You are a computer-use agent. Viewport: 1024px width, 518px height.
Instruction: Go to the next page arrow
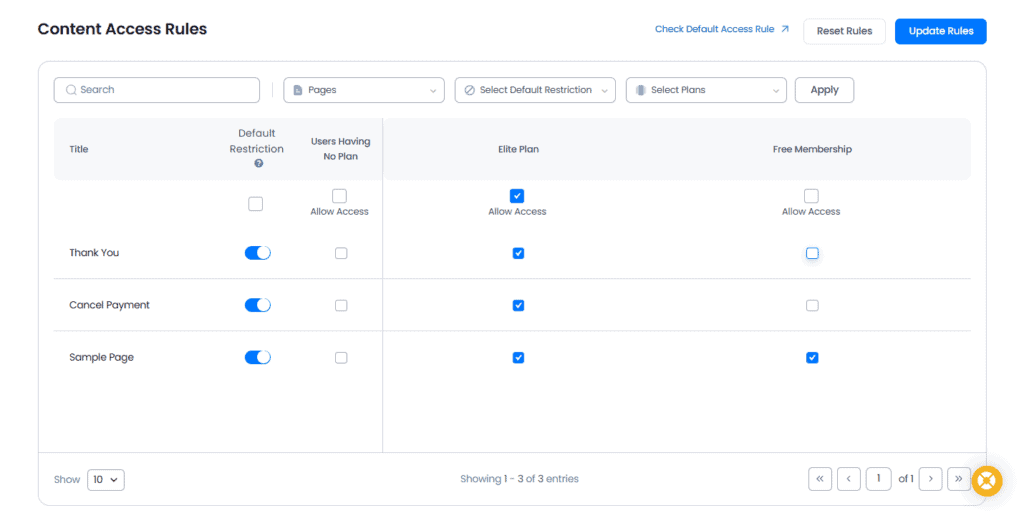point(931,479)
